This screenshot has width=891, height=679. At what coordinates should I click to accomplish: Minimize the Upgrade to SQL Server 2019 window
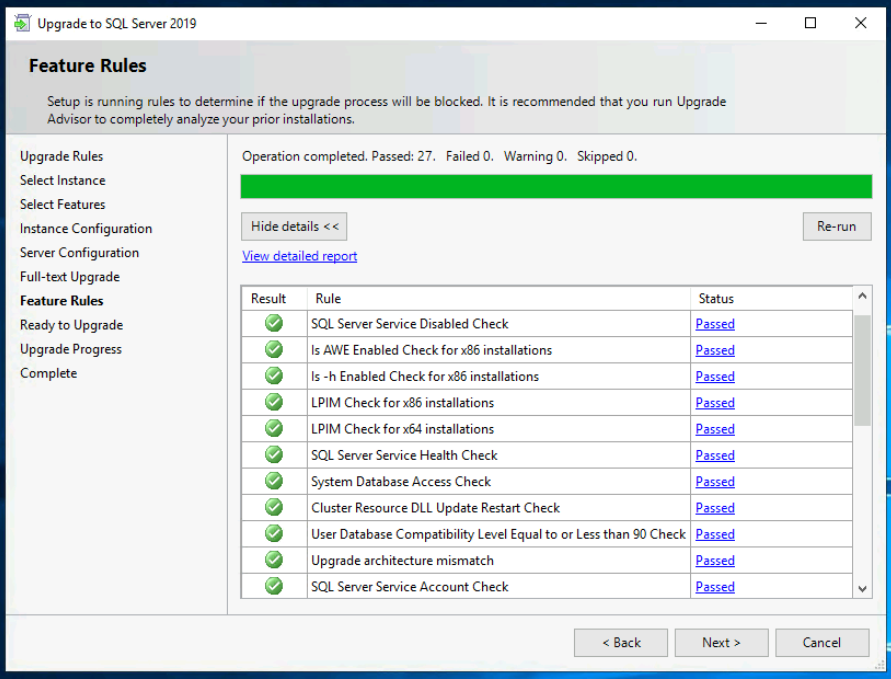[761, 23]
